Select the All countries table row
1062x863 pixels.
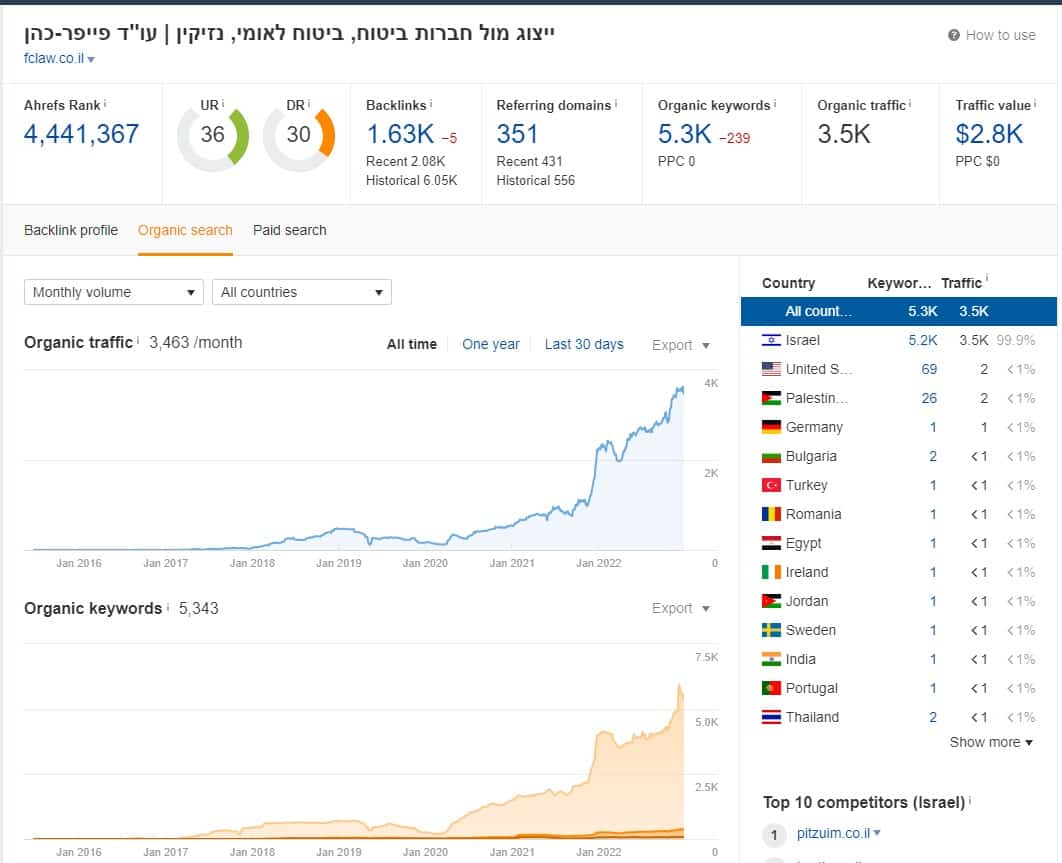[899, 312]
